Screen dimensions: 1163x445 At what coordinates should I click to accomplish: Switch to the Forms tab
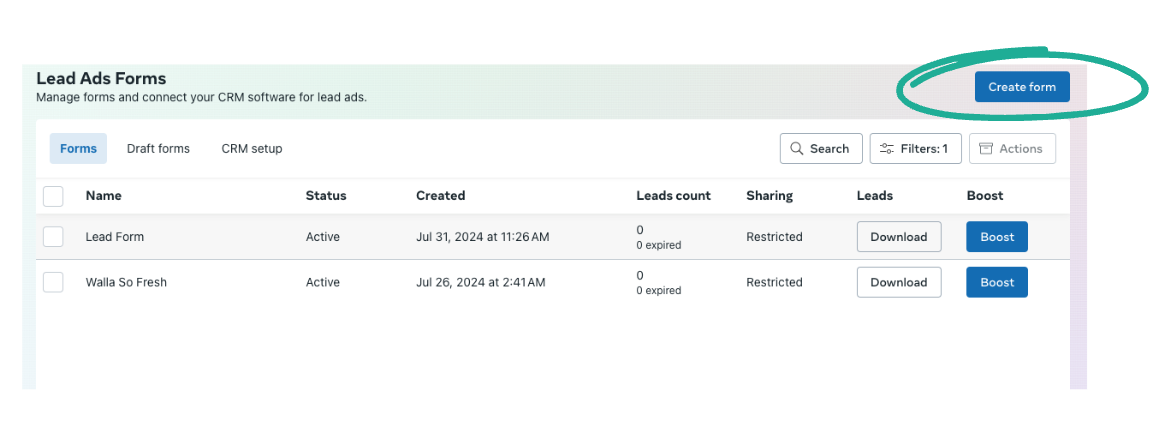coord(78,149)
